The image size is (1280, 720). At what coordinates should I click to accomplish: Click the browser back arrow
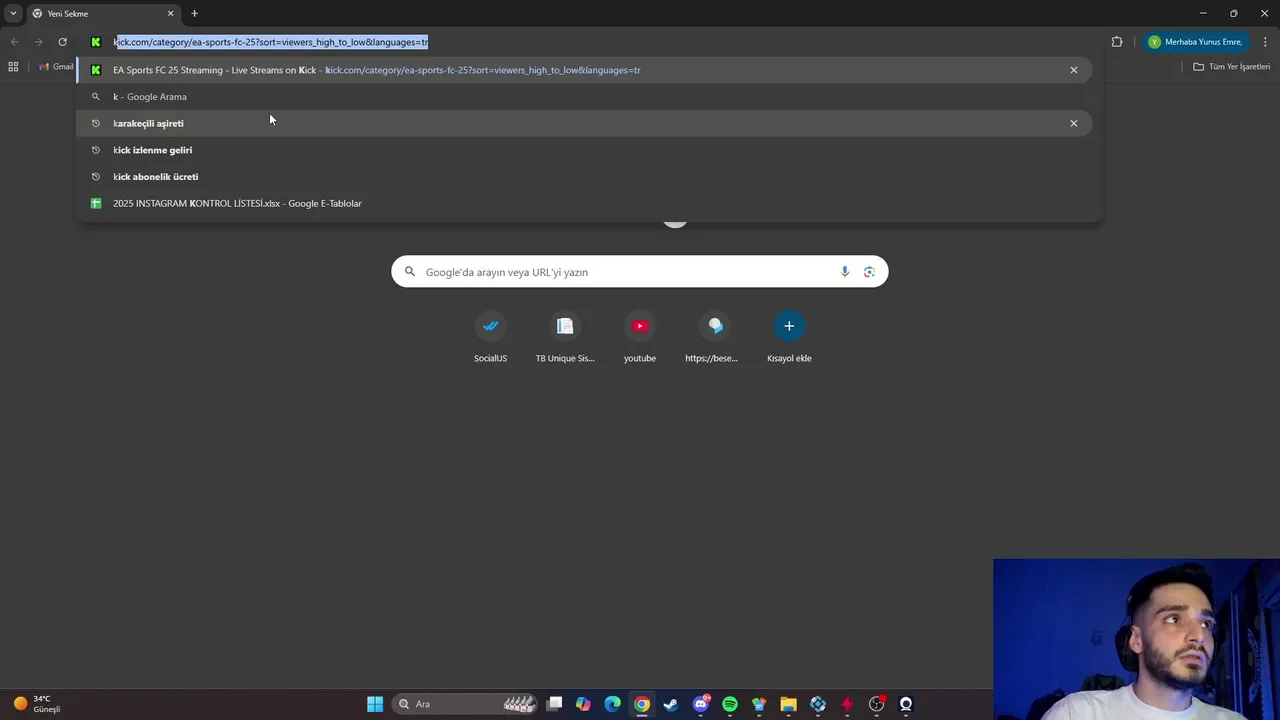tap(14, 42)
